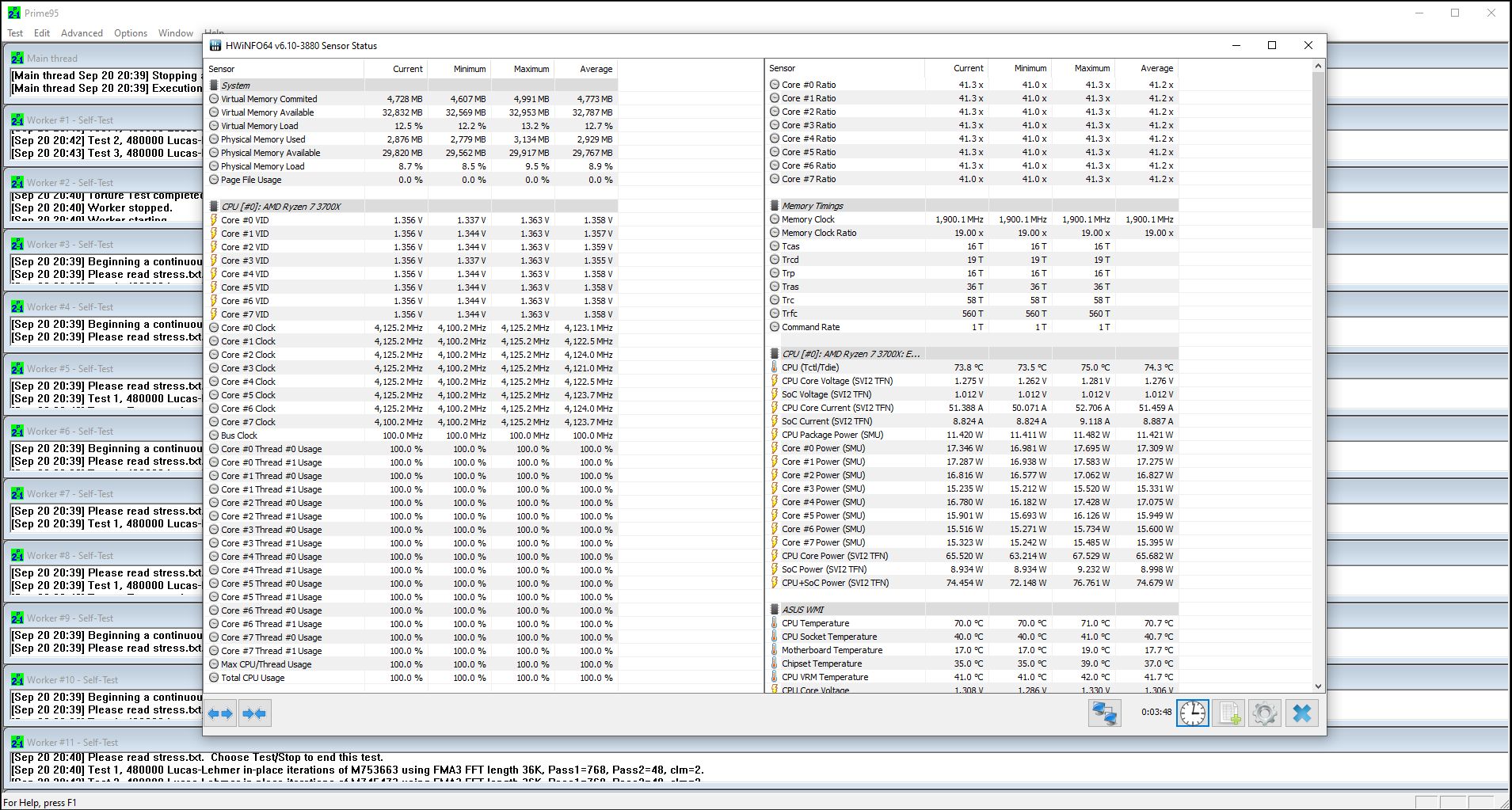Open the Prime95 Options menu

tap(131, 33)
